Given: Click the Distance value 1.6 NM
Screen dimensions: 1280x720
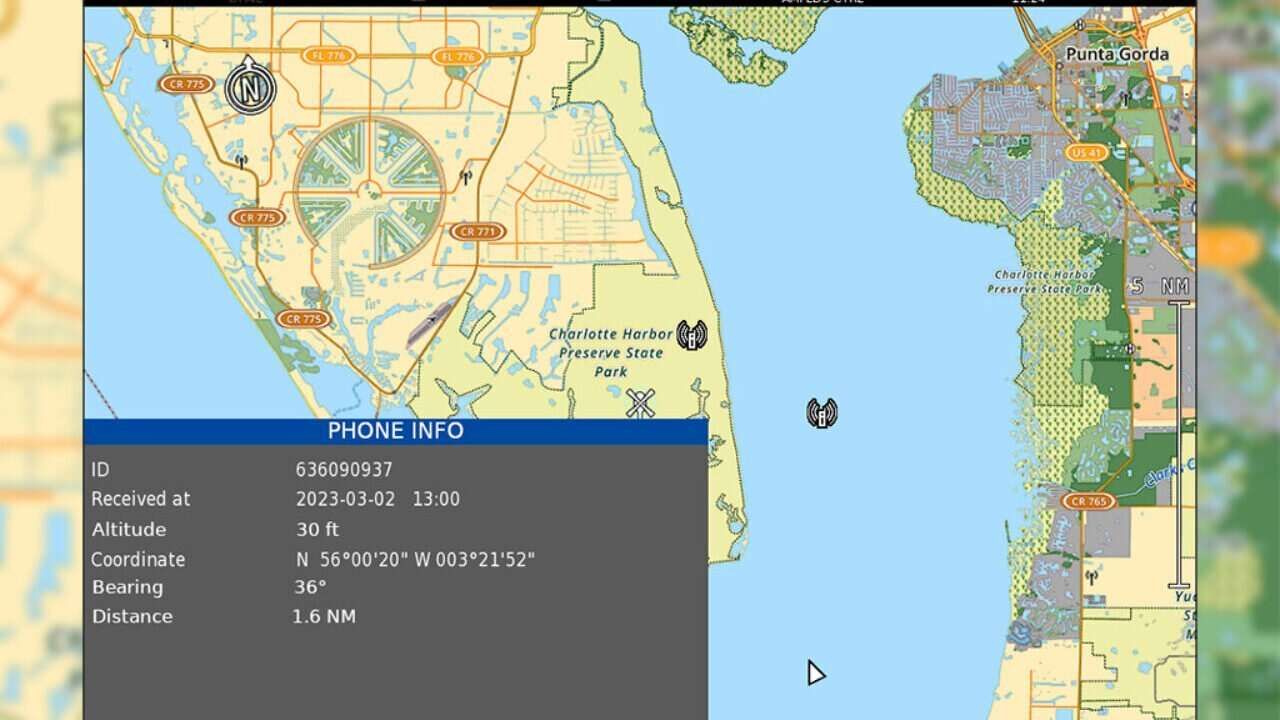Looking at the screenshot, I should coord(323,617).
